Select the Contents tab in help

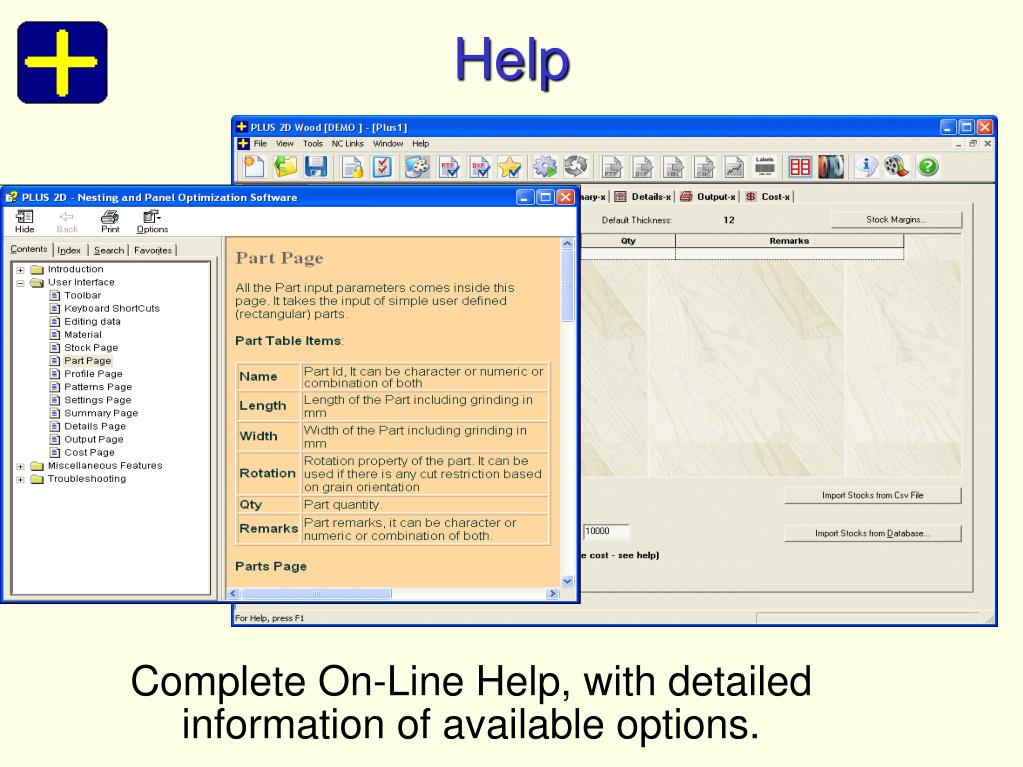pyautogui.click(x=28, y=249)
